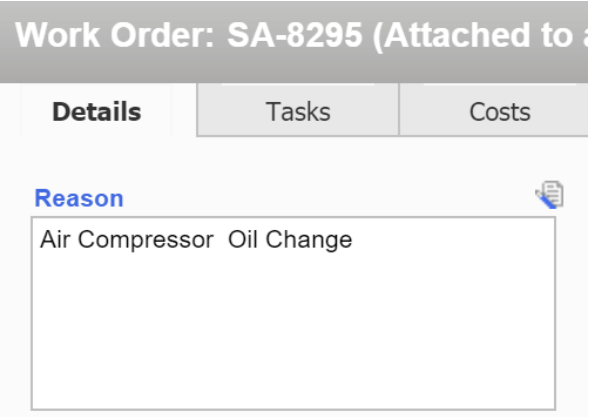
Task: Click the word 'Air' in the Reason field
Action: [55, 239]
